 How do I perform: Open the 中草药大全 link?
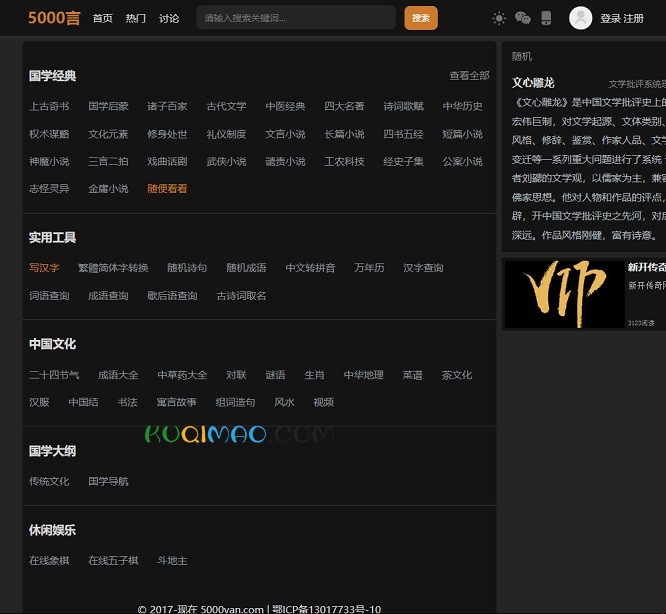(x=182, y=375)
